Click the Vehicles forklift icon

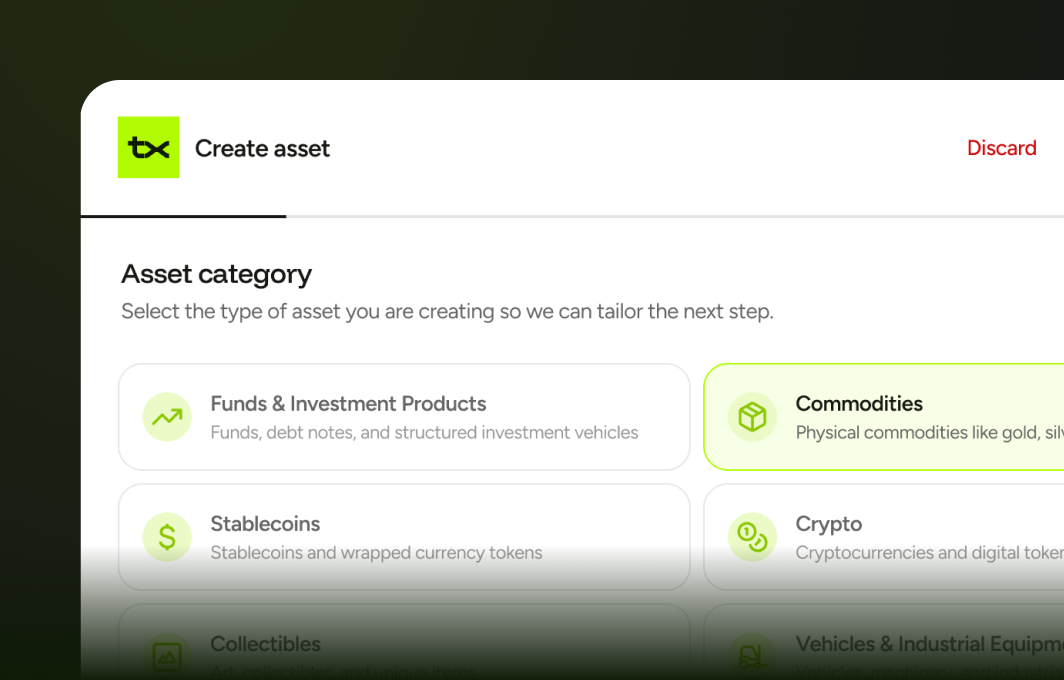pyautogui.click(x=752, y=656)
